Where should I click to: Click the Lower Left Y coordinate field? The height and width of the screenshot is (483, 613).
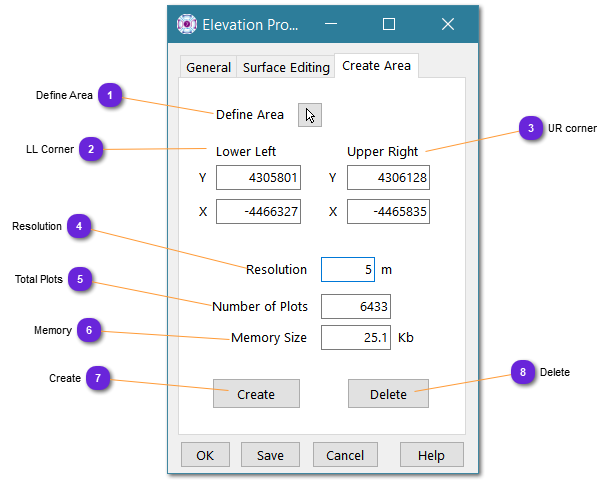[x=258, y=178]
